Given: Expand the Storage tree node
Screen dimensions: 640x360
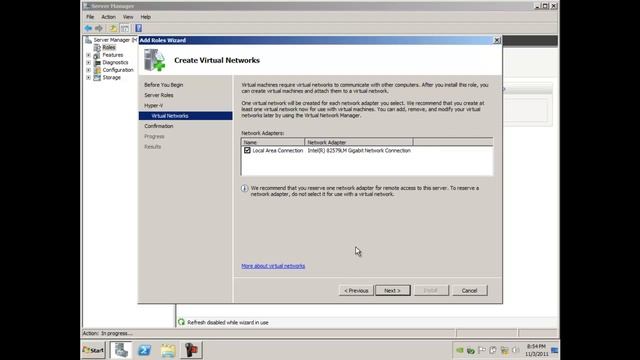Looking at the screenshot, I should [89, 78].
